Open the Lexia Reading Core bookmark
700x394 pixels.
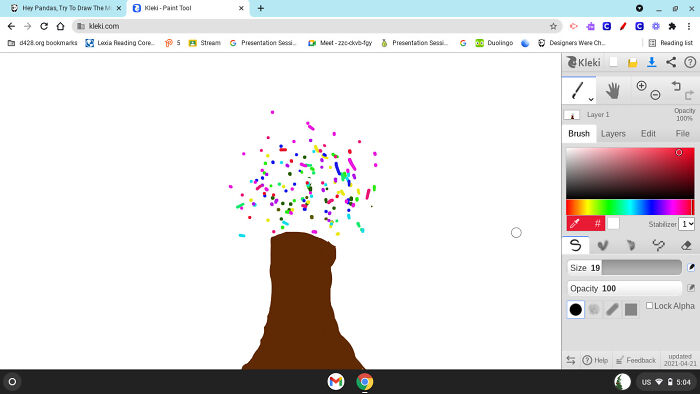click(x=120, y=43)
